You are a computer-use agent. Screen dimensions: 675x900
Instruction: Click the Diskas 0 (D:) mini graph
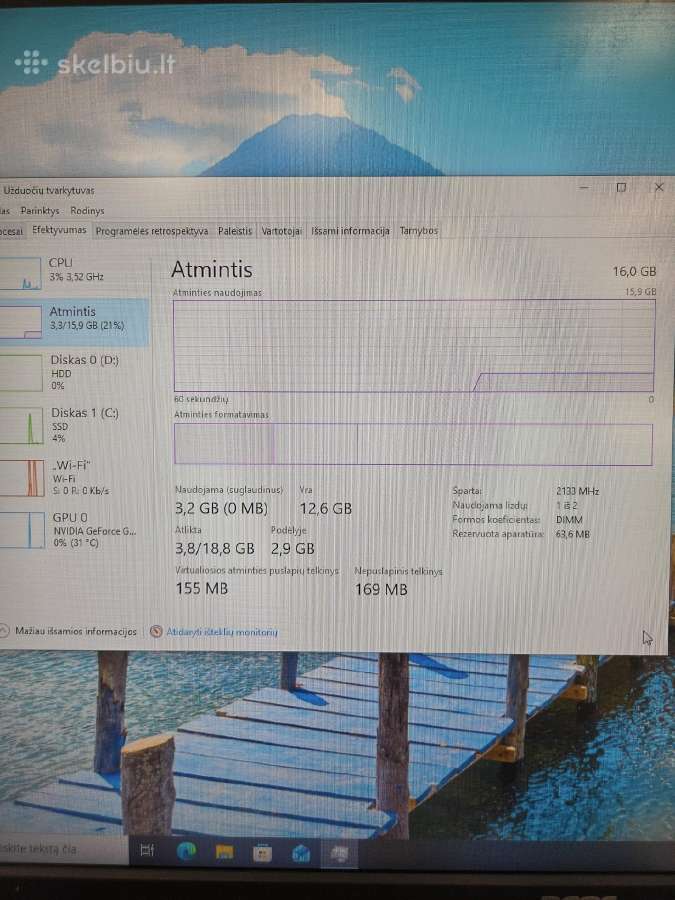point(21,373)
